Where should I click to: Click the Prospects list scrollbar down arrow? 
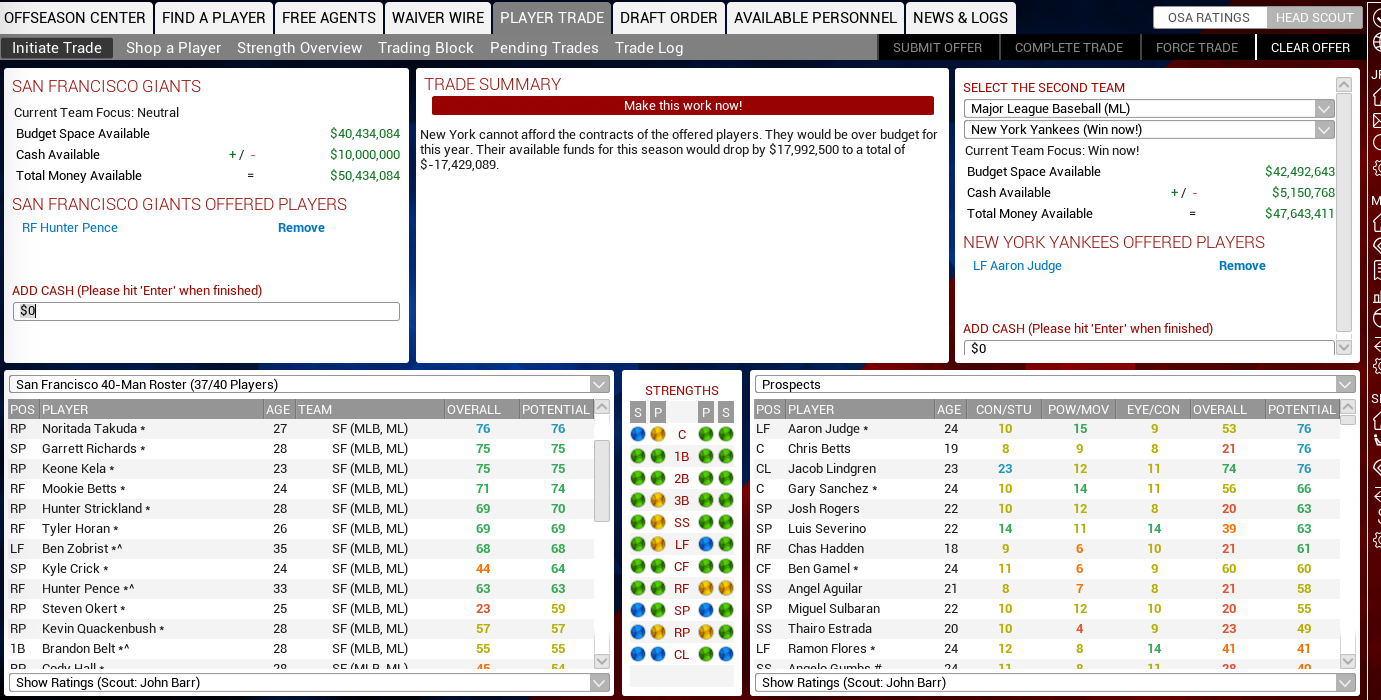pos(1348,661)
